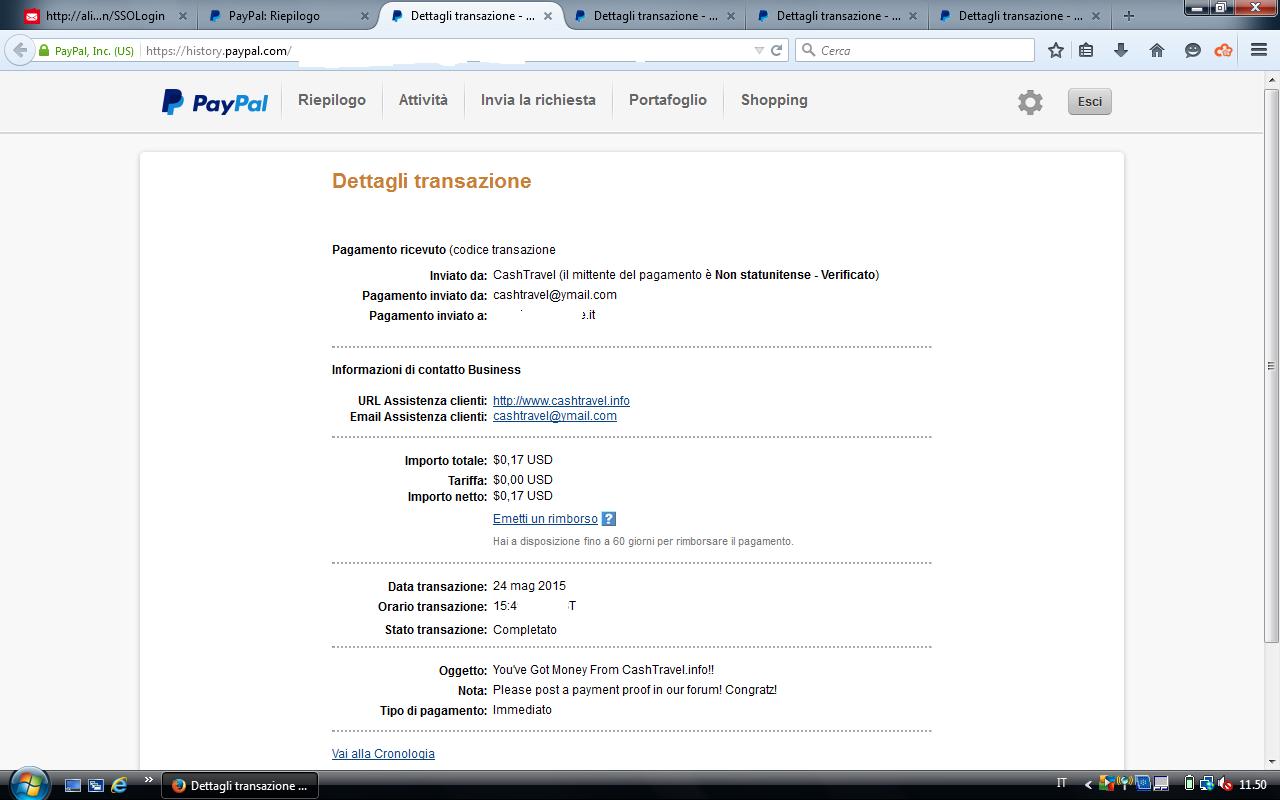Expand the quick launch overflow chevron
Viewport: 1280px width, 800px height.
pyautogui.click(x=148, y=780)
